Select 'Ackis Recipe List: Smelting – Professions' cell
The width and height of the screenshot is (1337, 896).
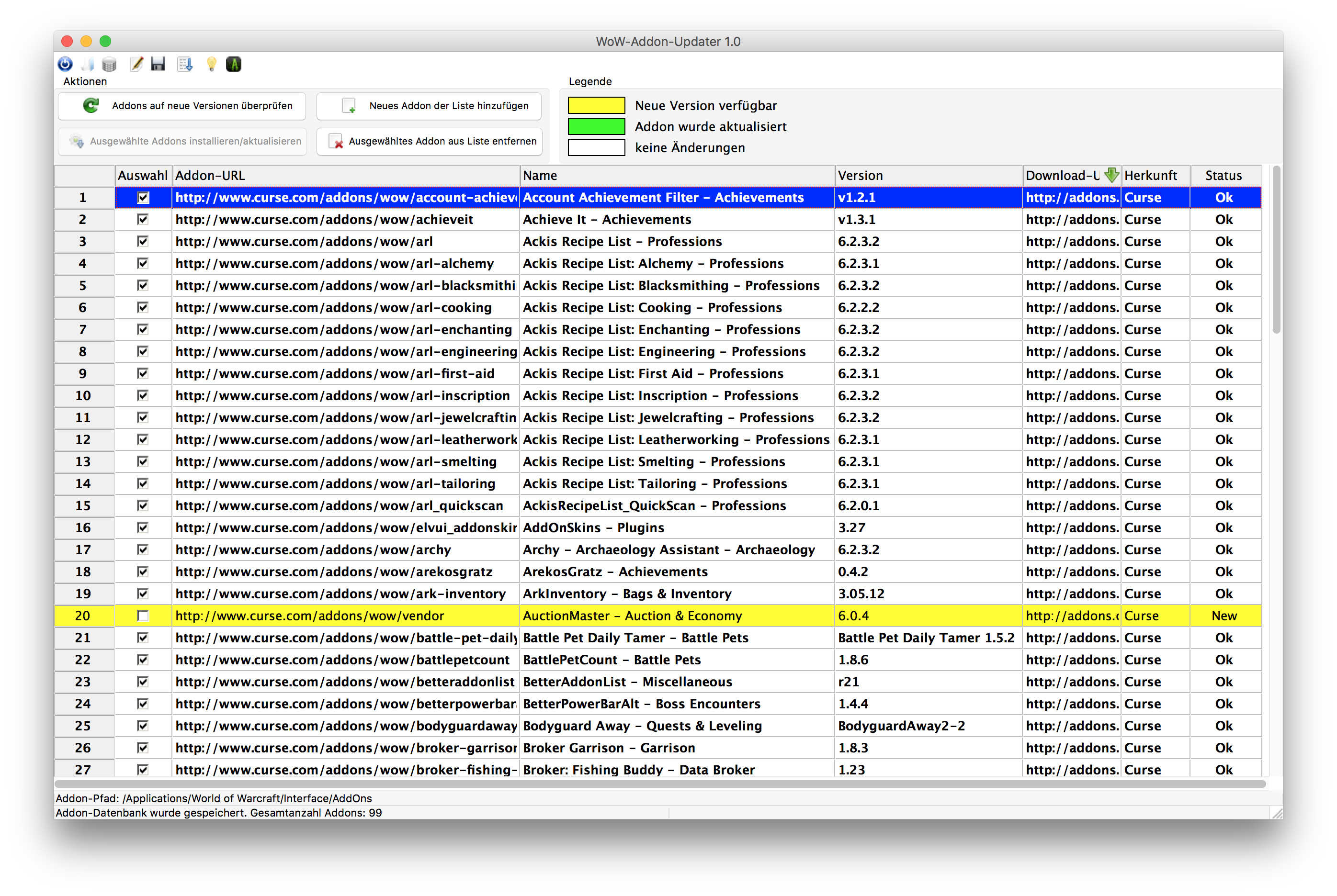(x=677, y=462)
